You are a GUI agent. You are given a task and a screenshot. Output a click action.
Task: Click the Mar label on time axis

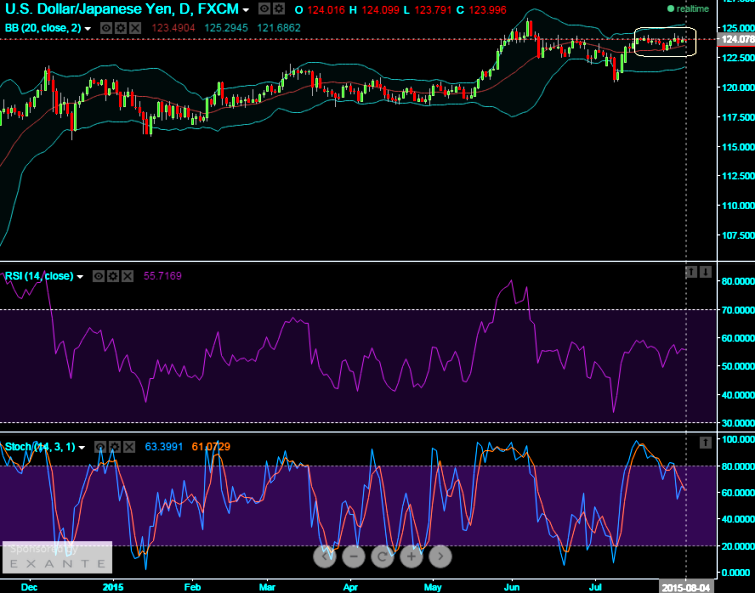(x=267, y=587)
